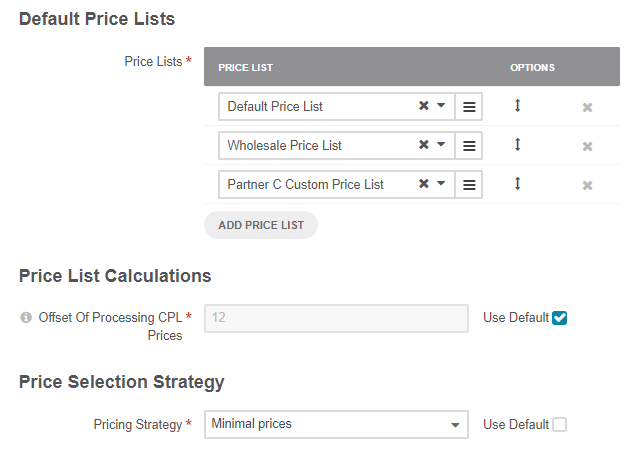Clear the Wholesale Price List selection

tap(423, 145)
